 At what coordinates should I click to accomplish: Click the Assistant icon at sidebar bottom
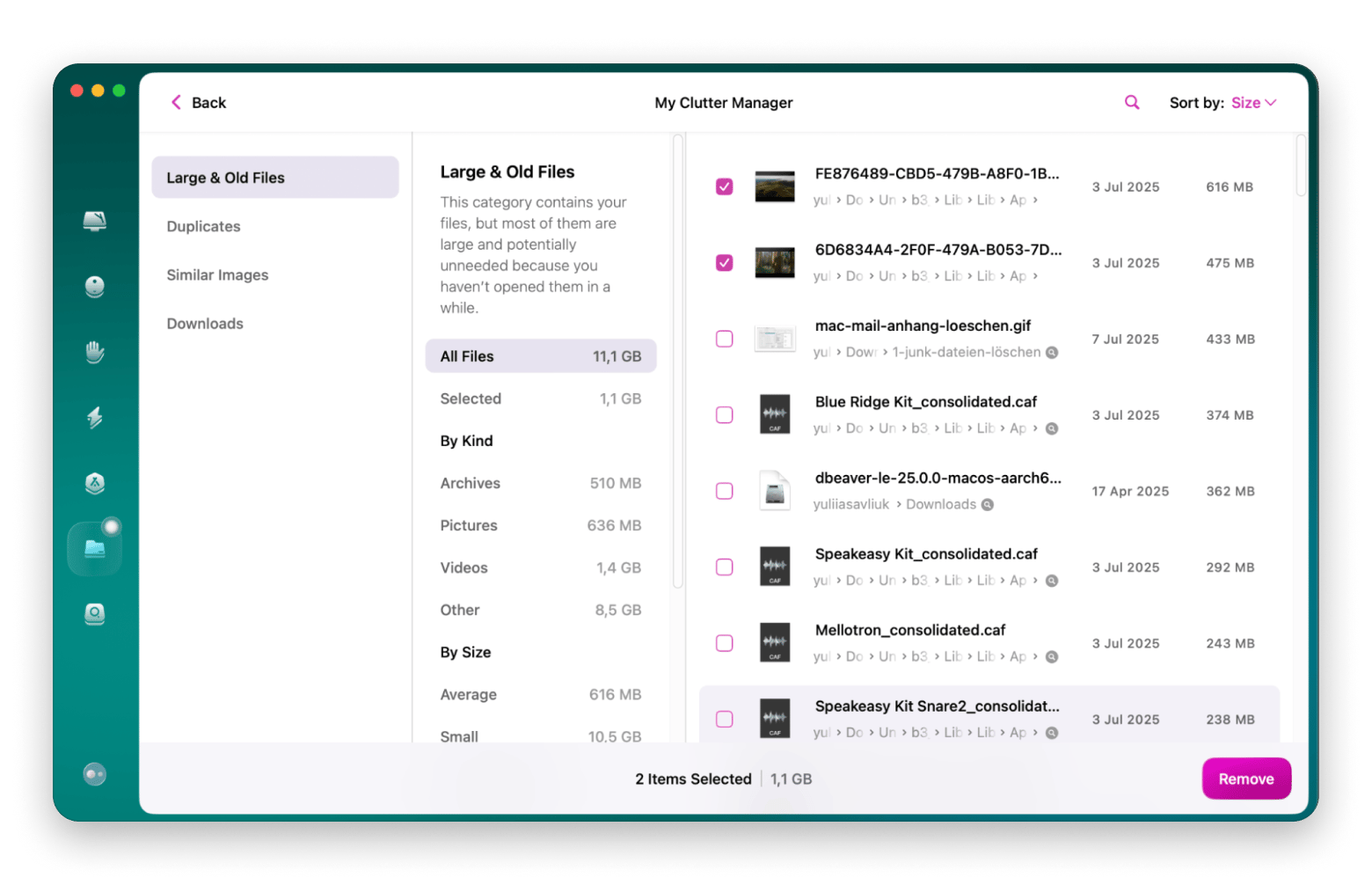pos(95,774)
